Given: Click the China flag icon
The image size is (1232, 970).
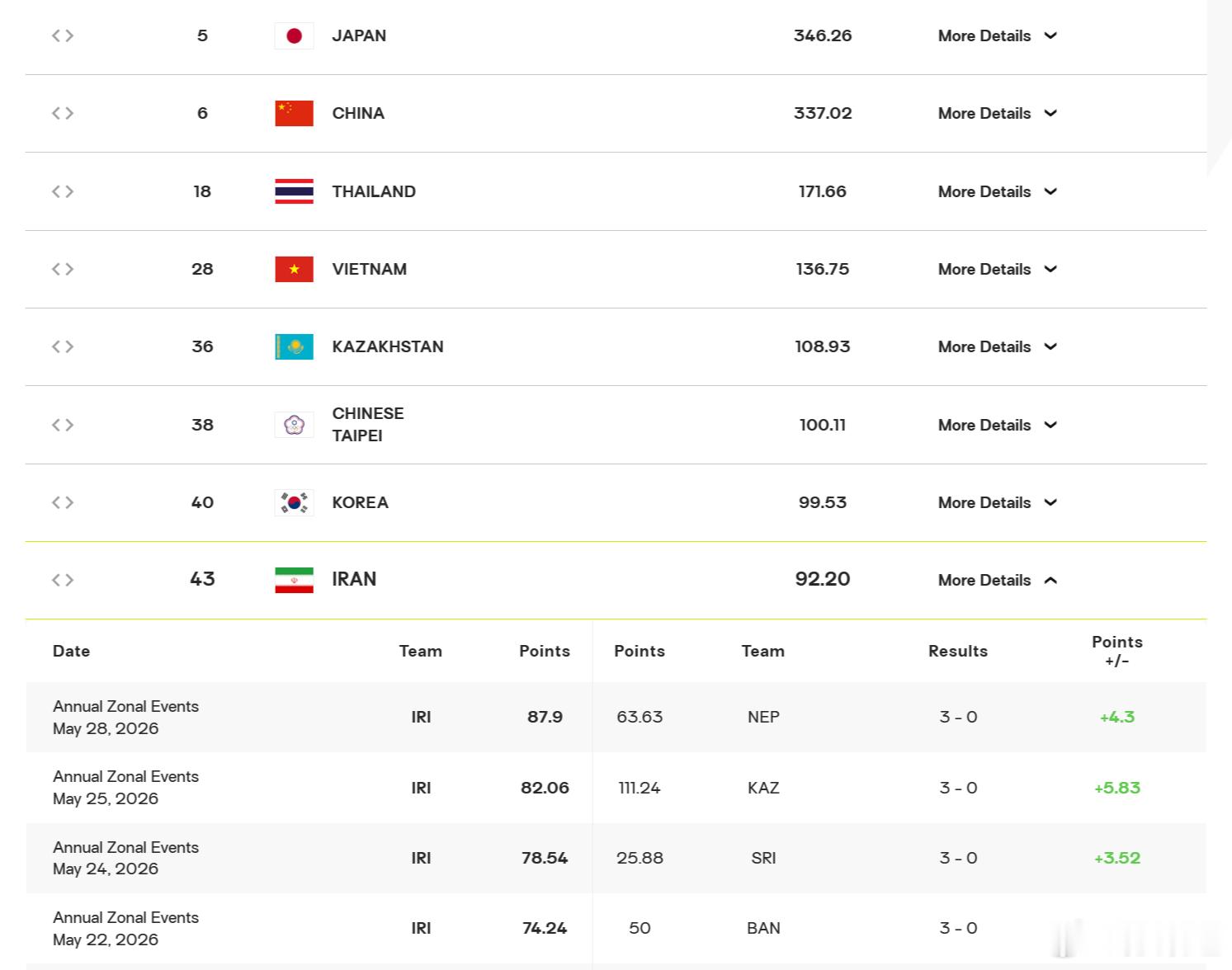Looking at the screenshot, I should pos(294,113).
